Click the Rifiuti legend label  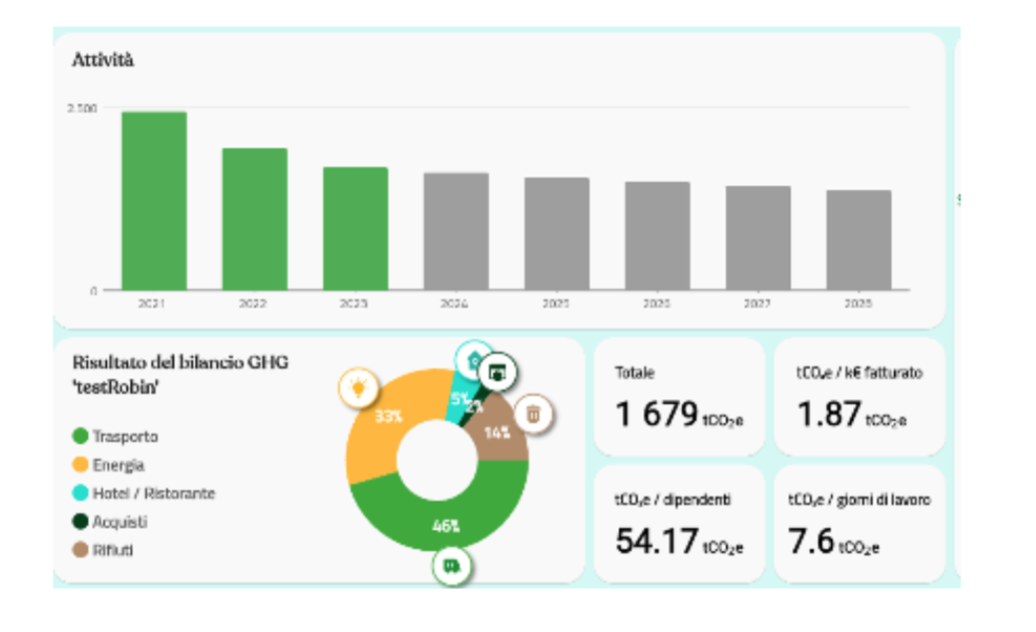113,550
